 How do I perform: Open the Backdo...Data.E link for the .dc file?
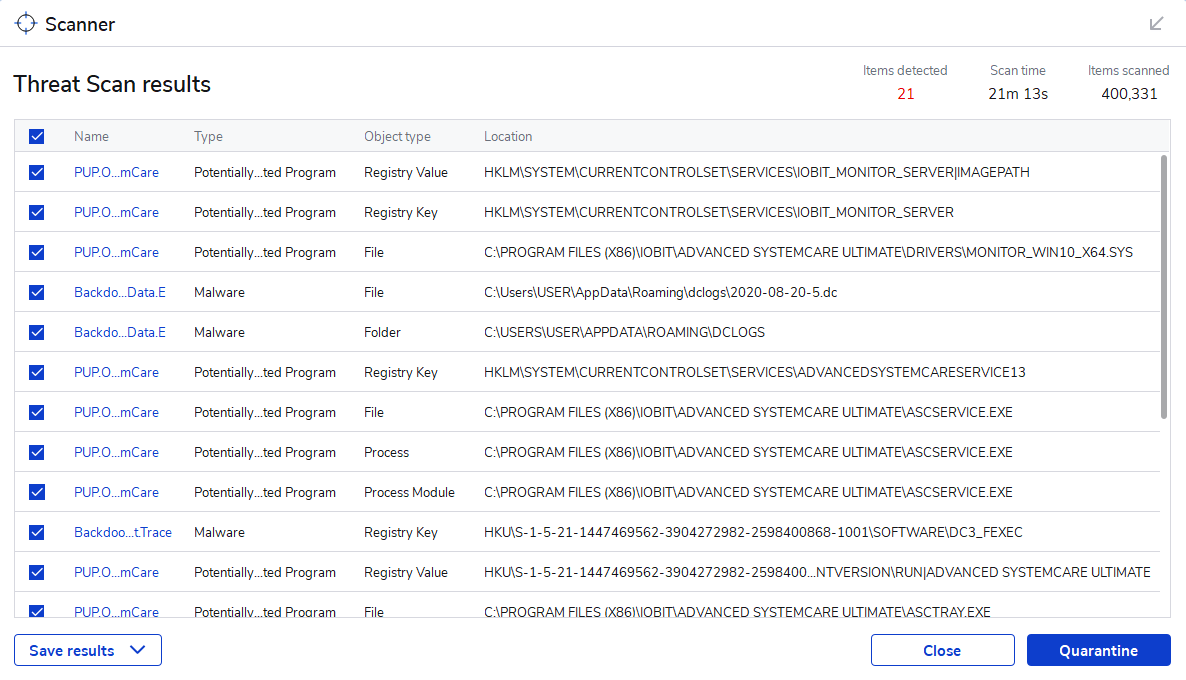pyautogui.click(x=120, y=292)
